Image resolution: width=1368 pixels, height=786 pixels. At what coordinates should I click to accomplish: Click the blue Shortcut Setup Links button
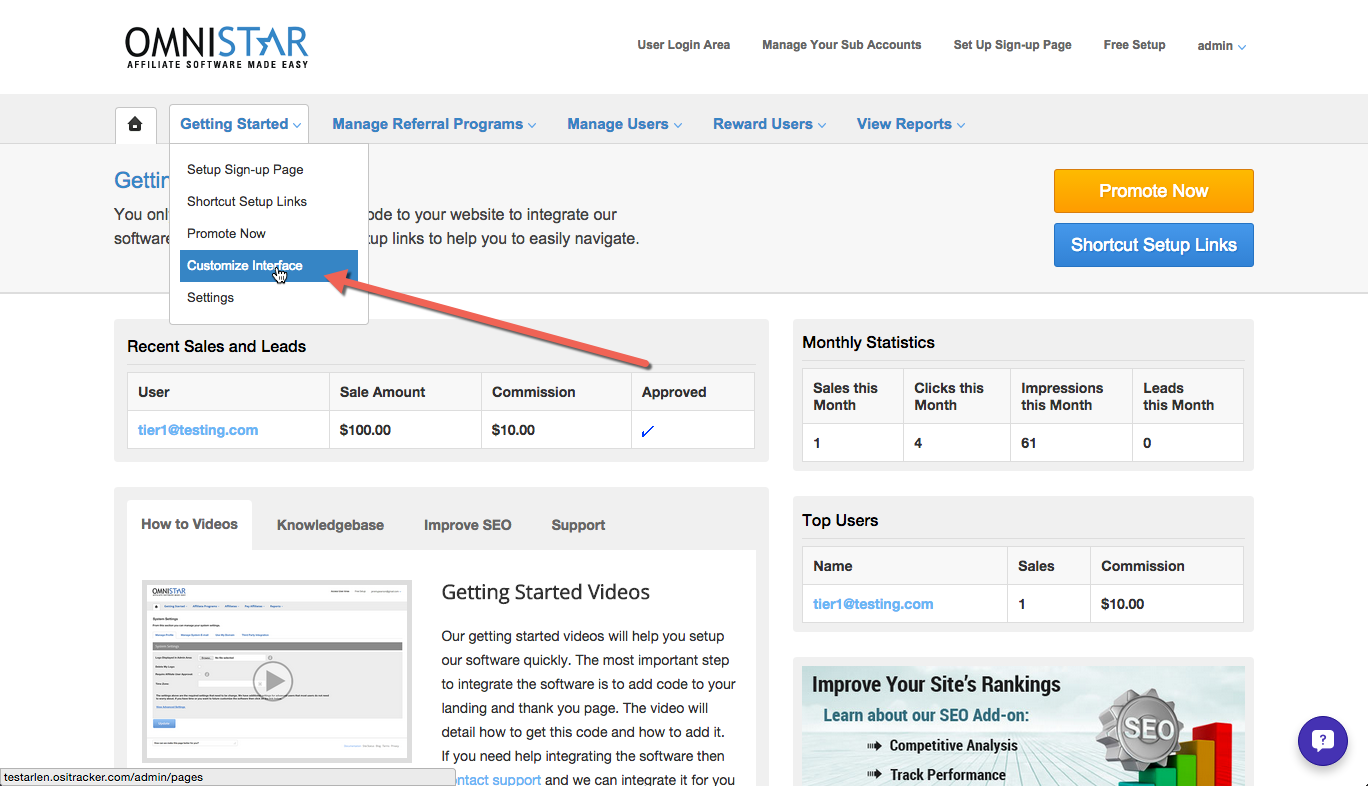tap(1154, 245)
